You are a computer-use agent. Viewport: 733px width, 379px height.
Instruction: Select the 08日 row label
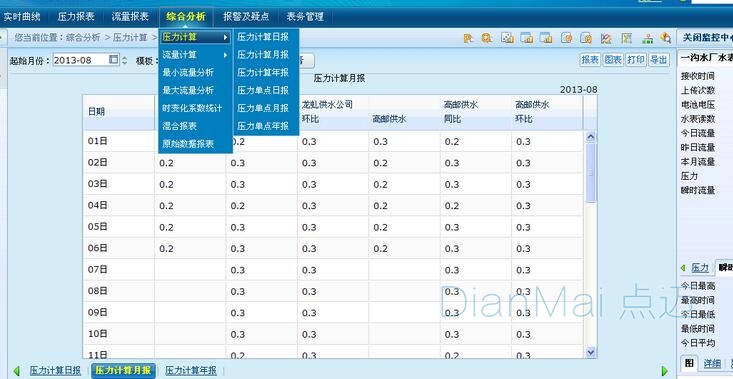coord(98,291)
